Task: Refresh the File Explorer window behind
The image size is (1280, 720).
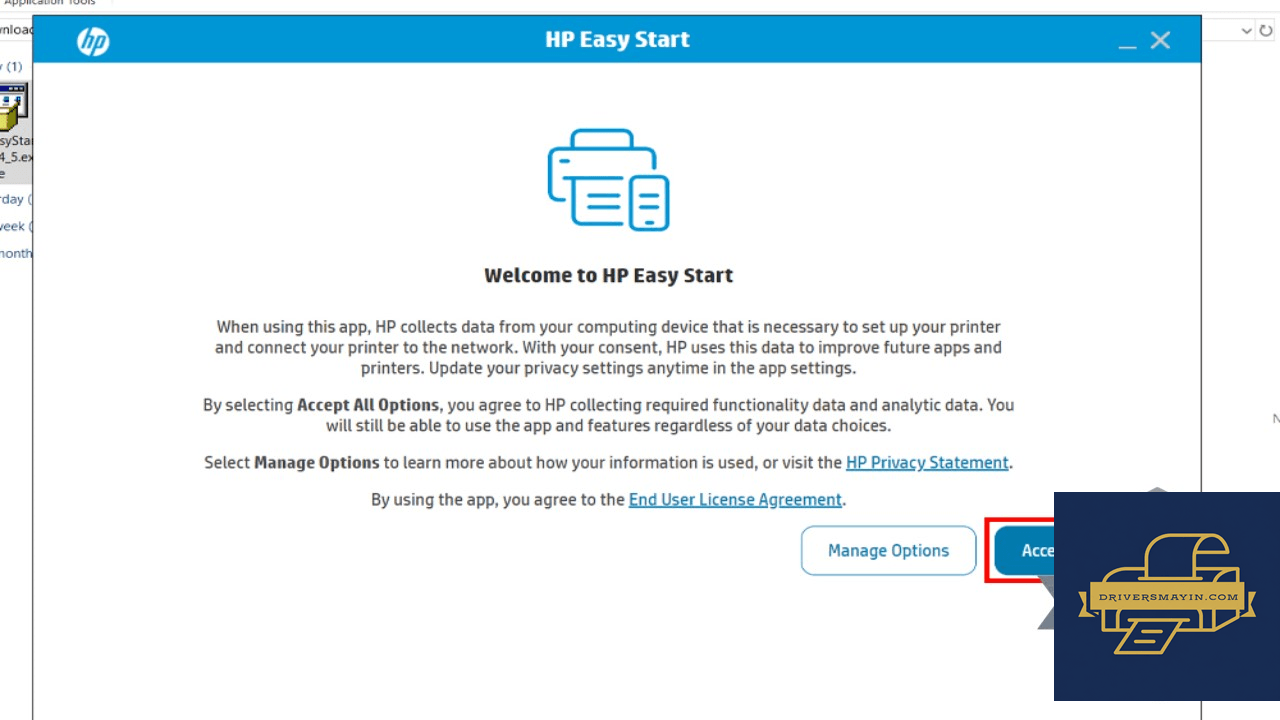Action: tap(1266, 31)
